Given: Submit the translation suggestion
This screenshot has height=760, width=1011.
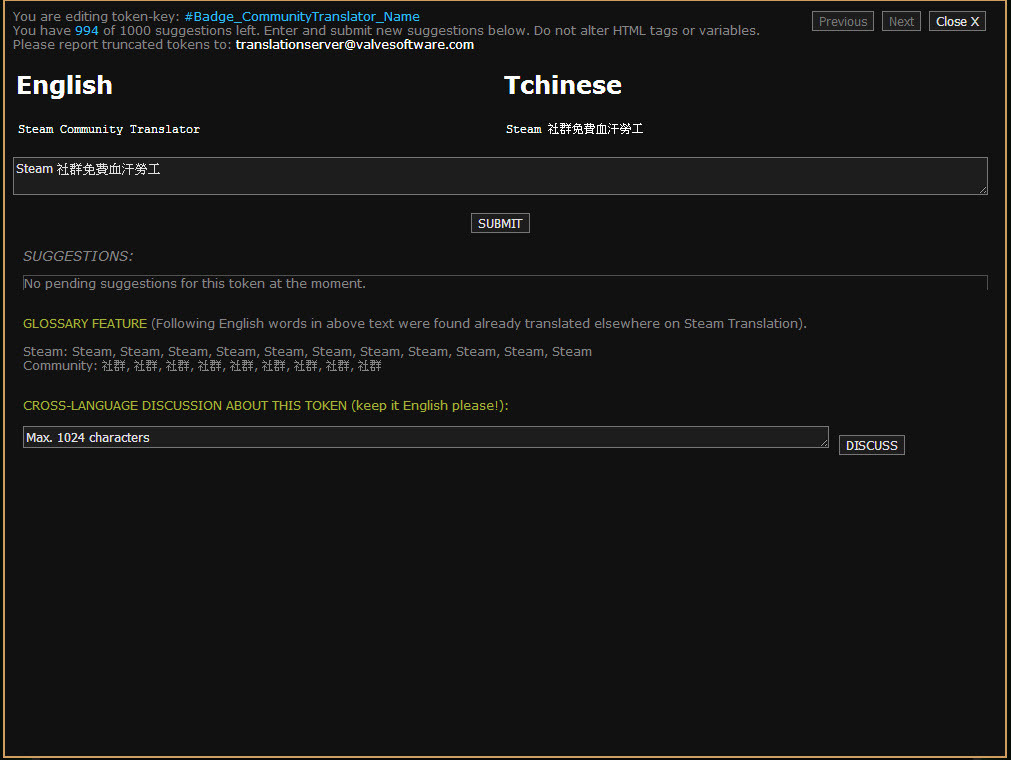Looking at the screenshot, I should 500,223.
